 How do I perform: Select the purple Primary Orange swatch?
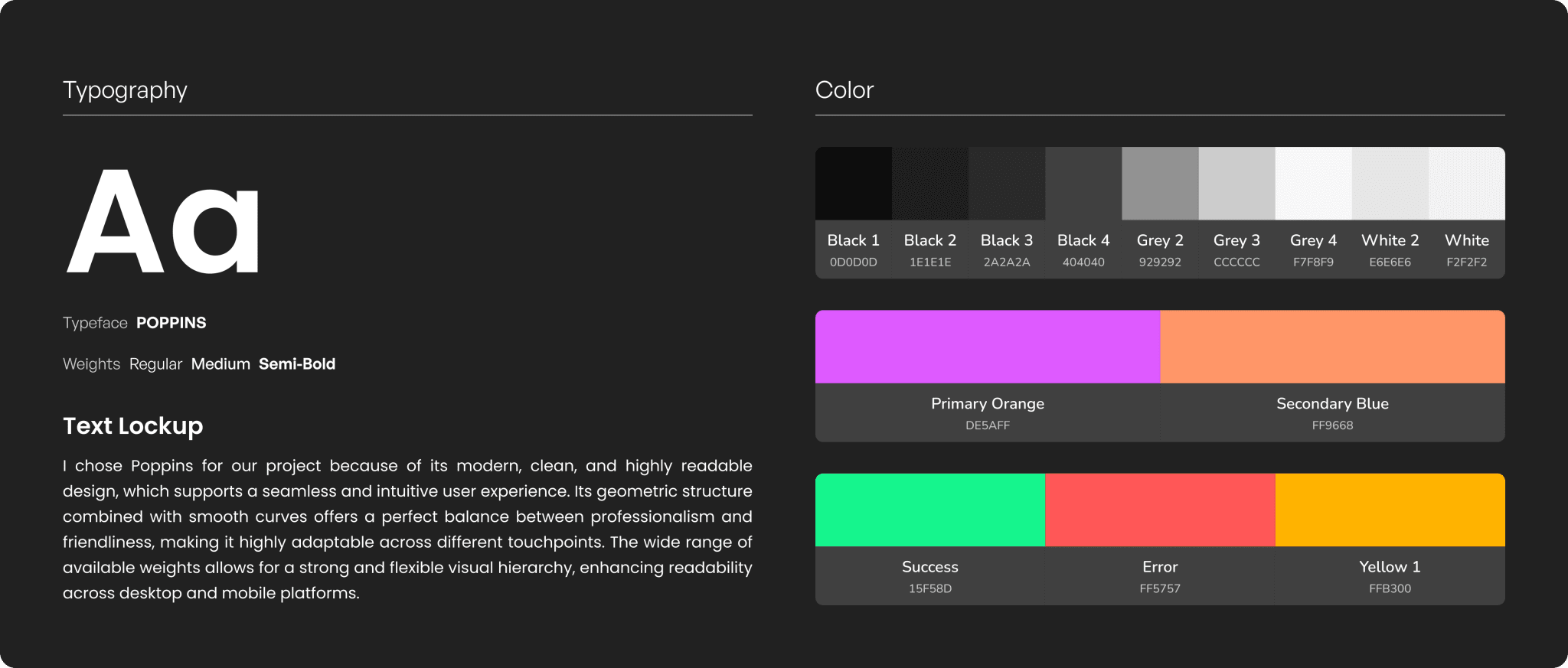click(x=988, y=347)
